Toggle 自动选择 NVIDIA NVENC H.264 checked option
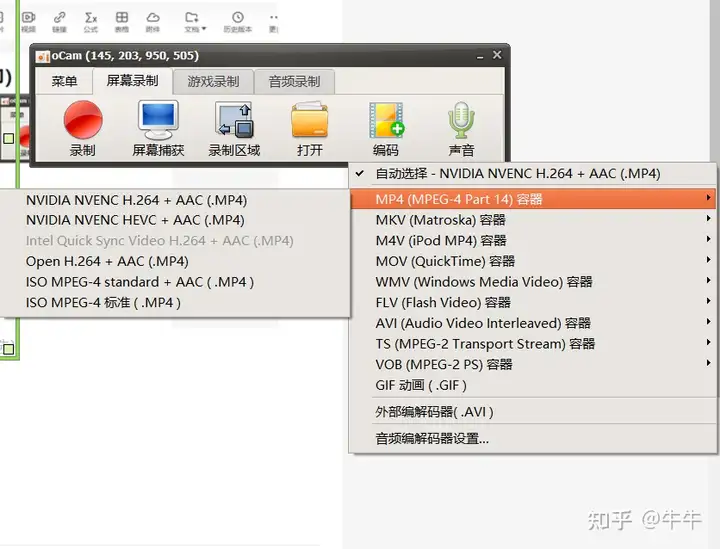This screenshot has height=549, width=720. click(533, 174)
